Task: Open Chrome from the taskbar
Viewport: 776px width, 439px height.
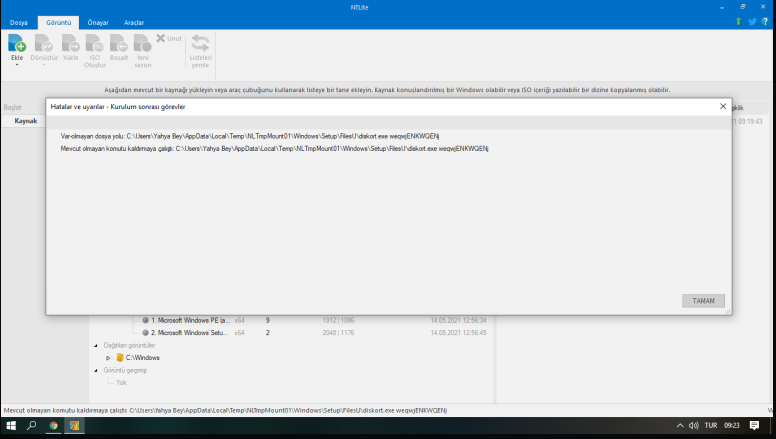Action: tap(53, 425)
